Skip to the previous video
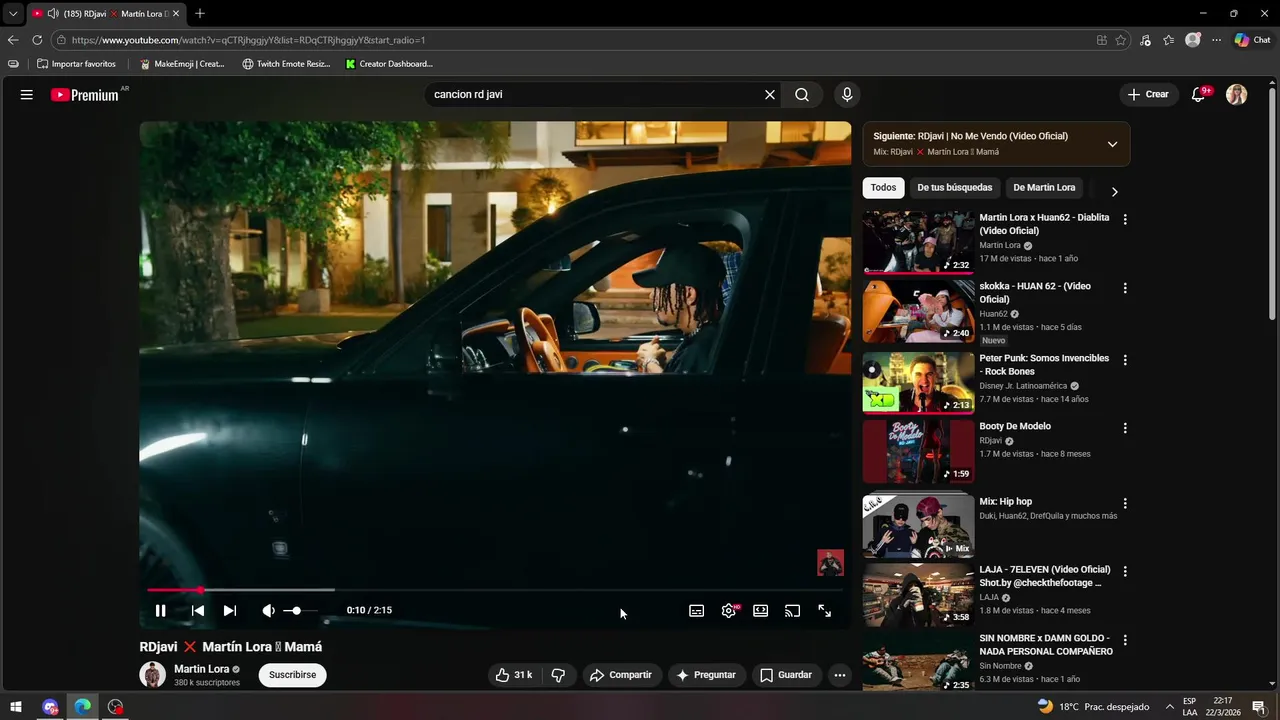This screenshot has height=720, width=1280. 198,610
